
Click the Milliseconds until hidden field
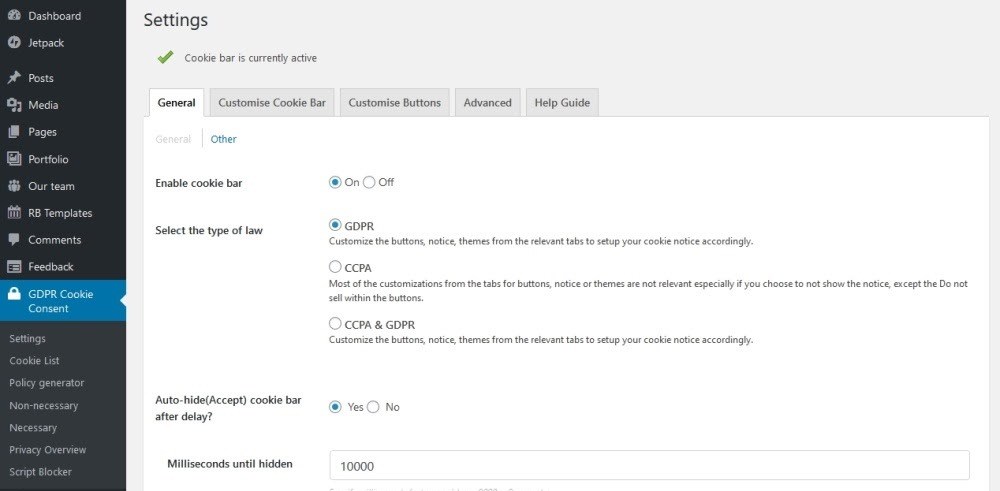649,465
